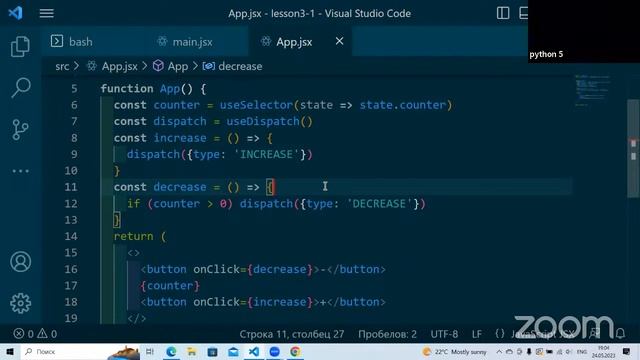Switch to the main.jsx tab
The width and height of the screenshot is (640, 360).
(x=186, y=42)
